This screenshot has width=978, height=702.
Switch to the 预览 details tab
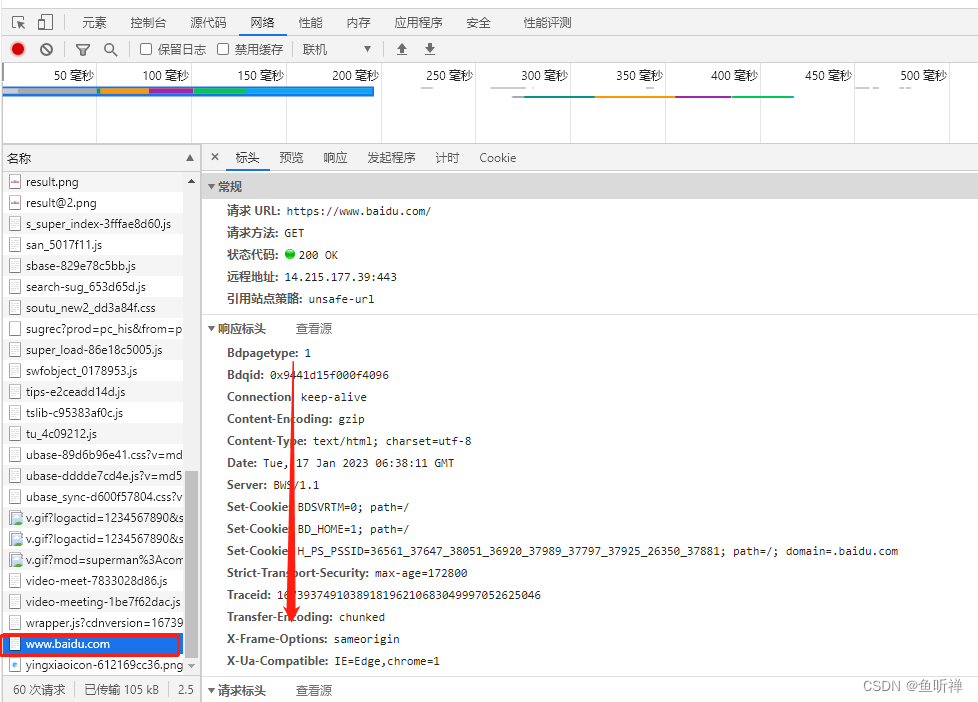(291, 158)
